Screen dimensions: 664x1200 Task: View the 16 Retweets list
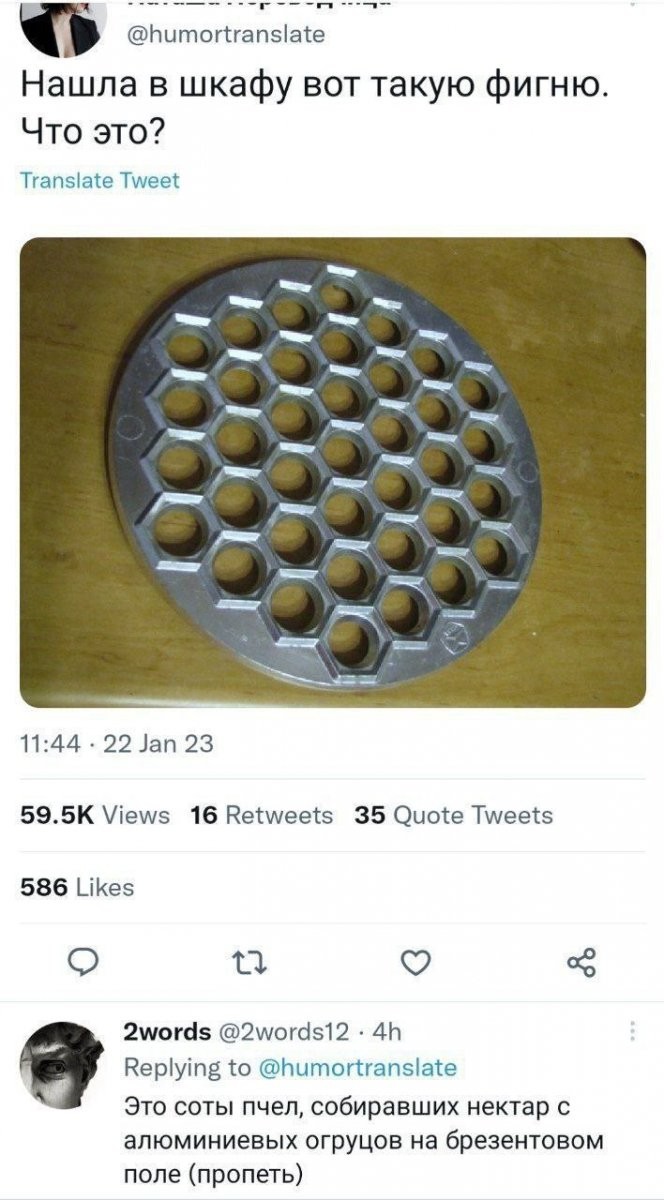tap(262, 815)
